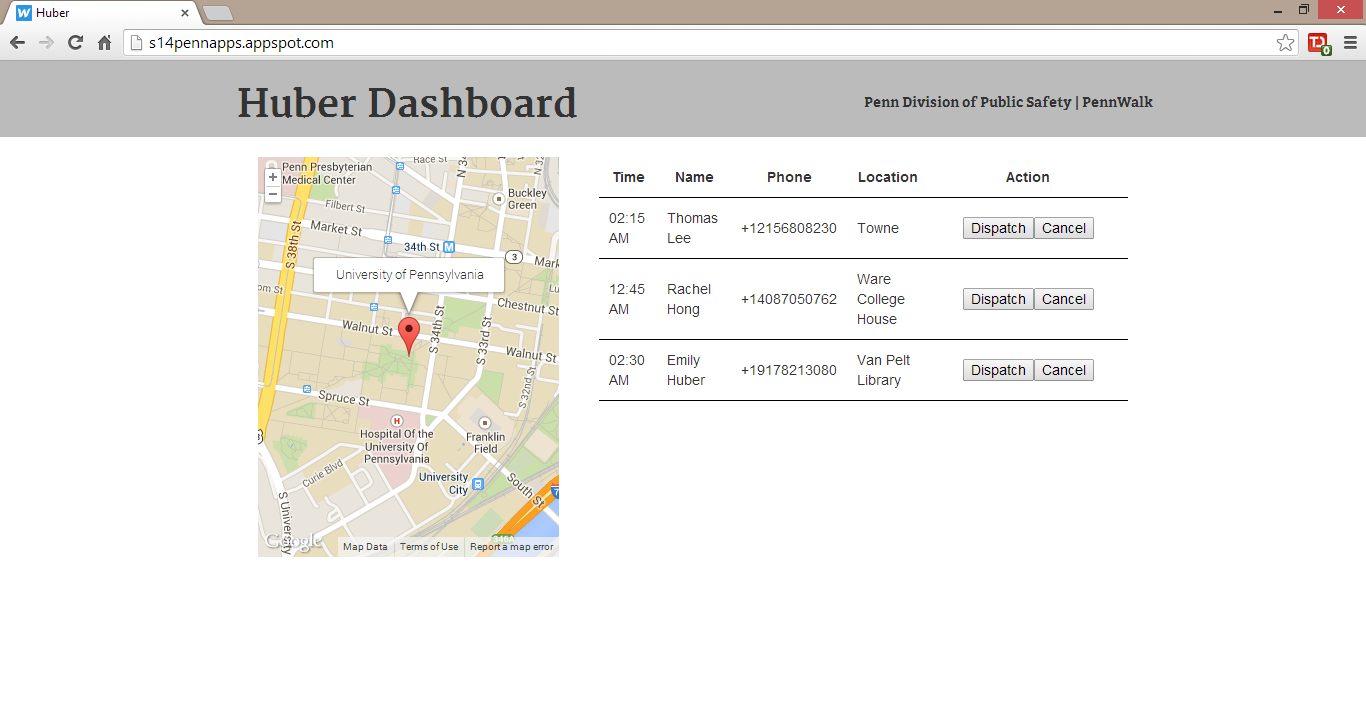
Task: Click the name Rachel Hong
Action: tap(689, 299)
